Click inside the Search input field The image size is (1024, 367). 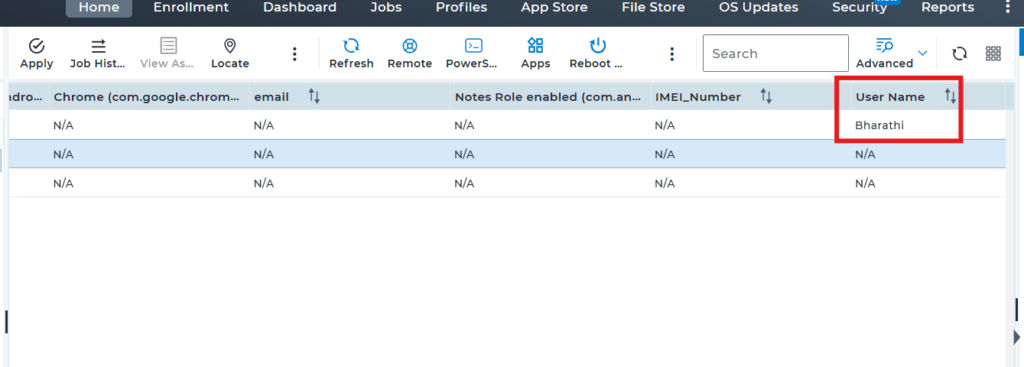point(776,54)
